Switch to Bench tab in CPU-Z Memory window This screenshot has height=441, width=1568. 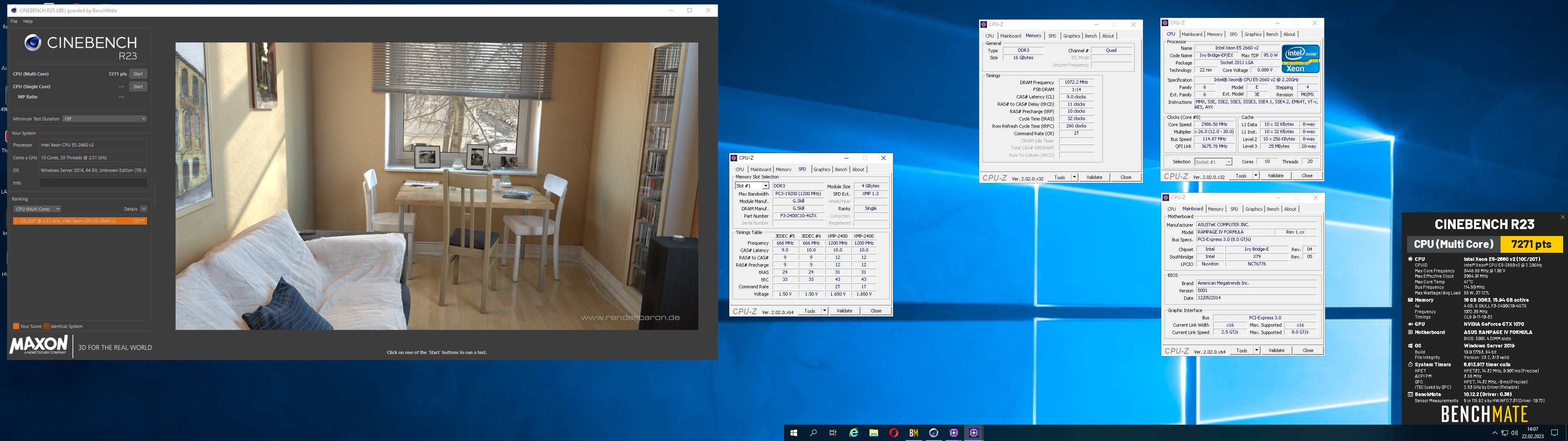coord(1091,36)
